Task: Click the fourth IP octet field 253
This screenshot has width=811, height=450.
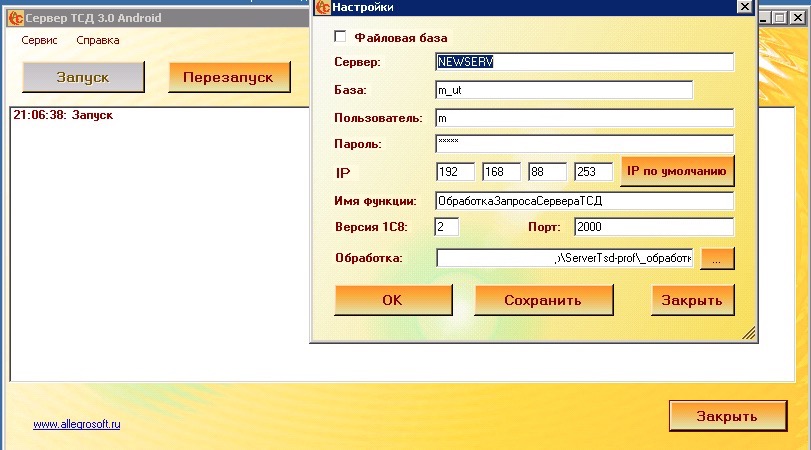Action: point(593,172)
